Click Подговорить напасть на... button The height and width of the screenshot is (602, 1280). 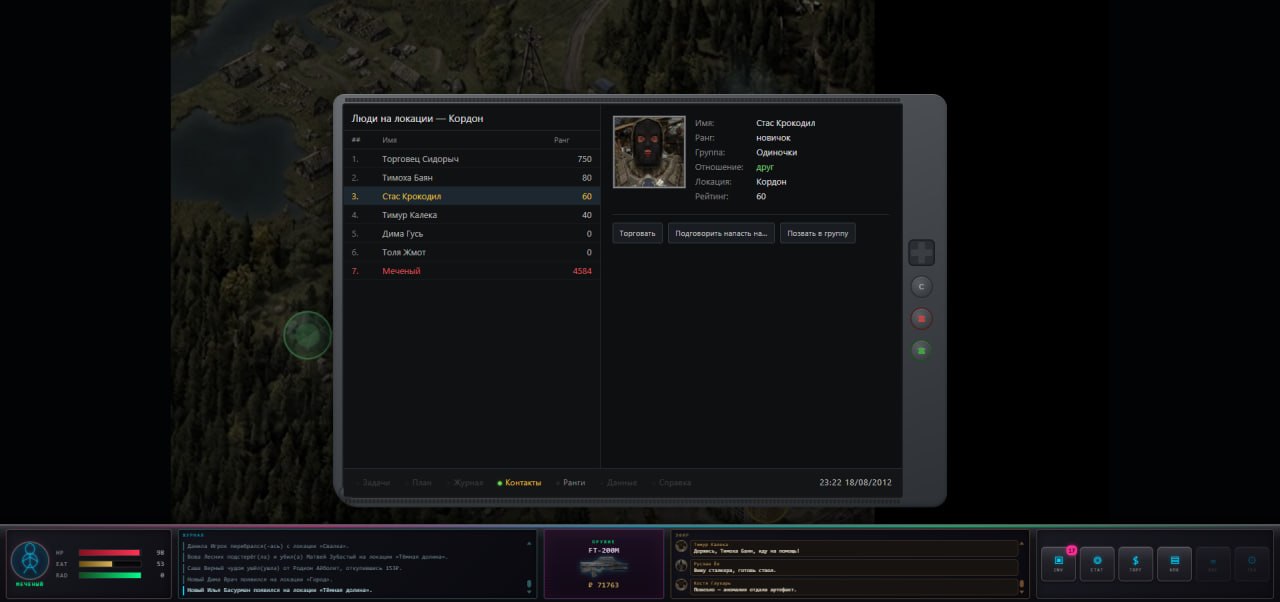pyautogui.click(x=721, y=233)
